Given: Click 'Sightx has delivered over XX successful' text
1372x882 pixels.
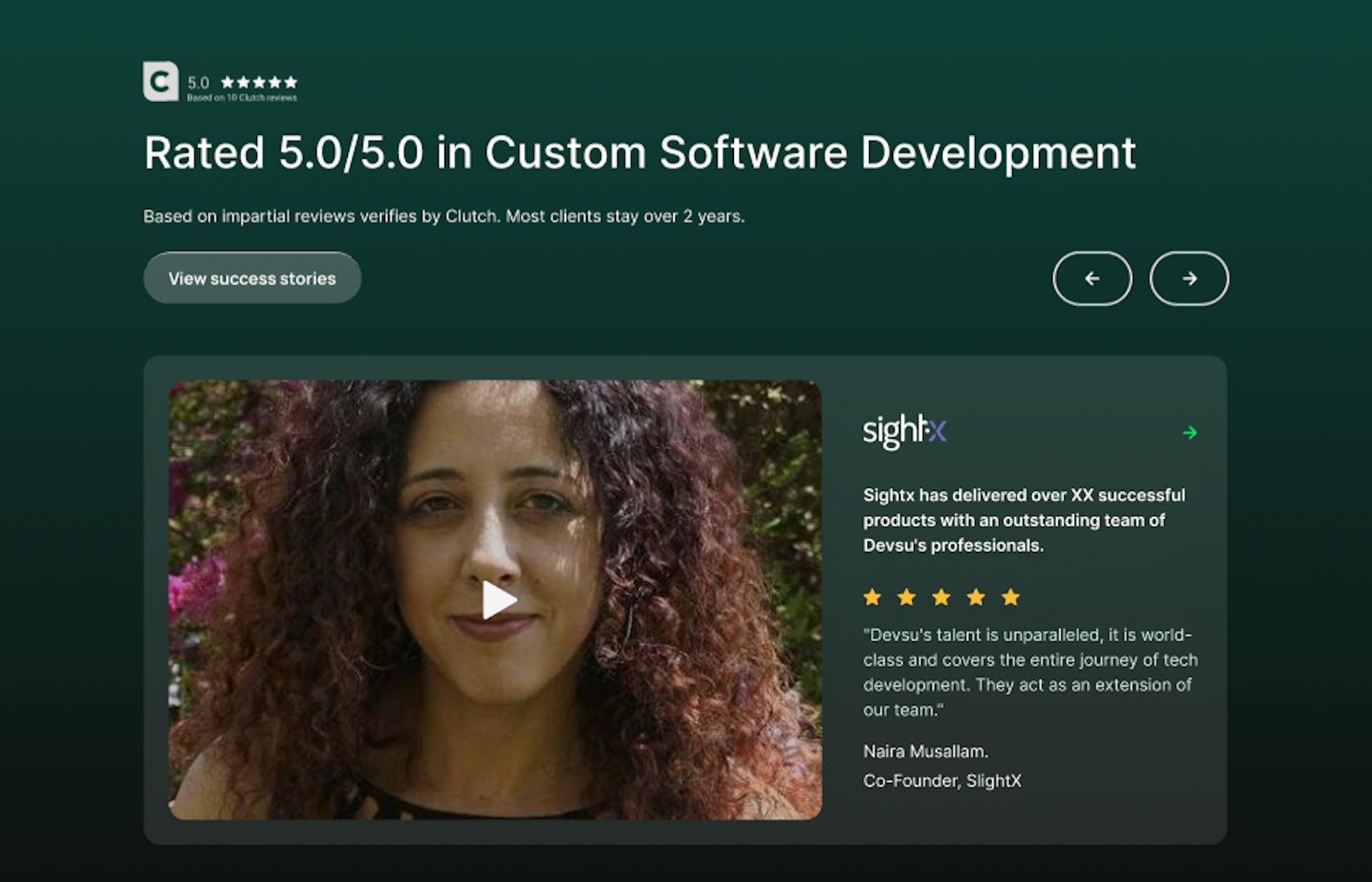Looking at the screenshot, I should (x=1024, y=495).
